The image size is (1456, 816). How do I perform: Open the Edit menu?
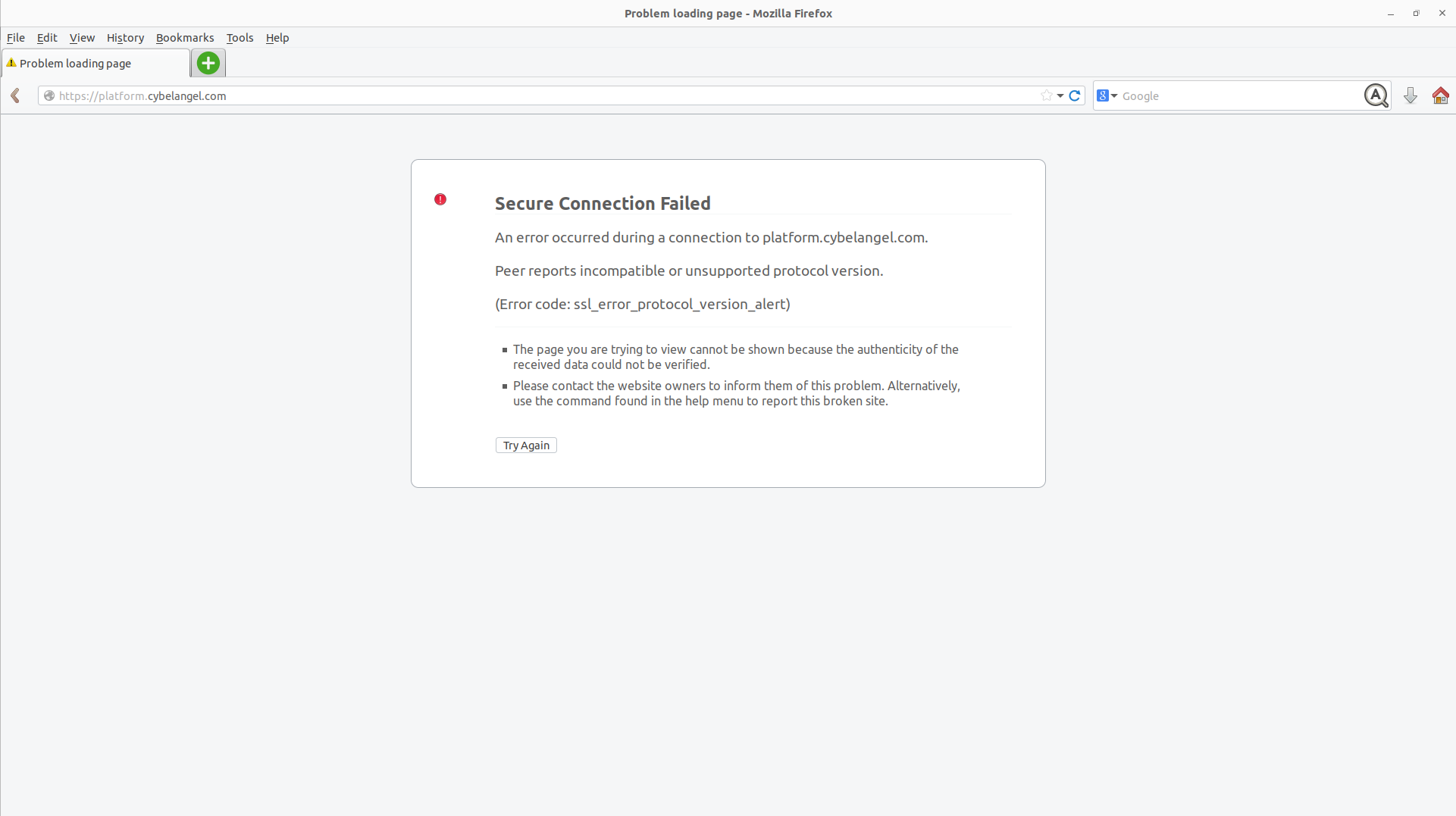pyautogui.click(x=47, y=38)
